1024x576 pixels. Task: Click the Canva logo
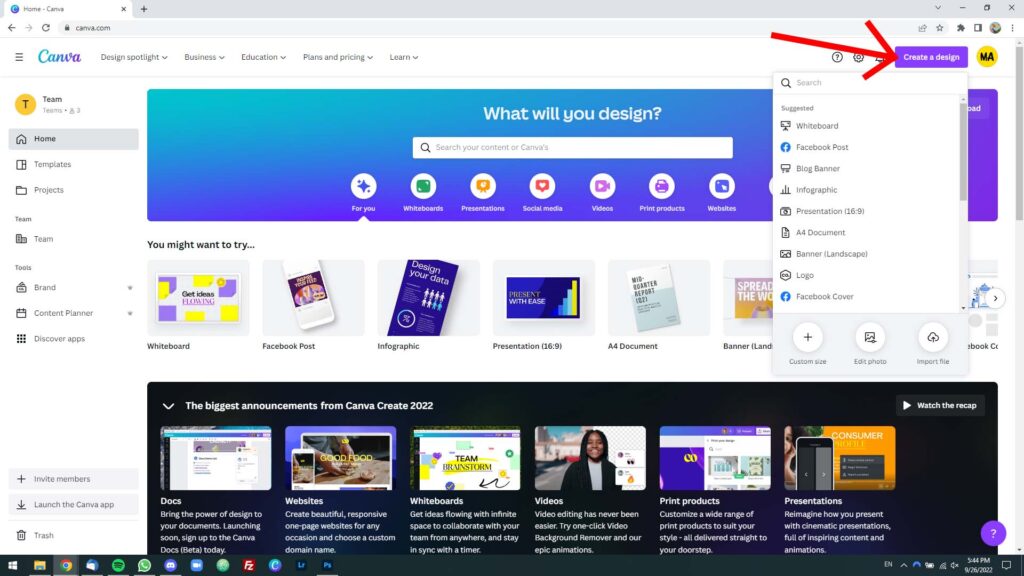tap(59, 57)
